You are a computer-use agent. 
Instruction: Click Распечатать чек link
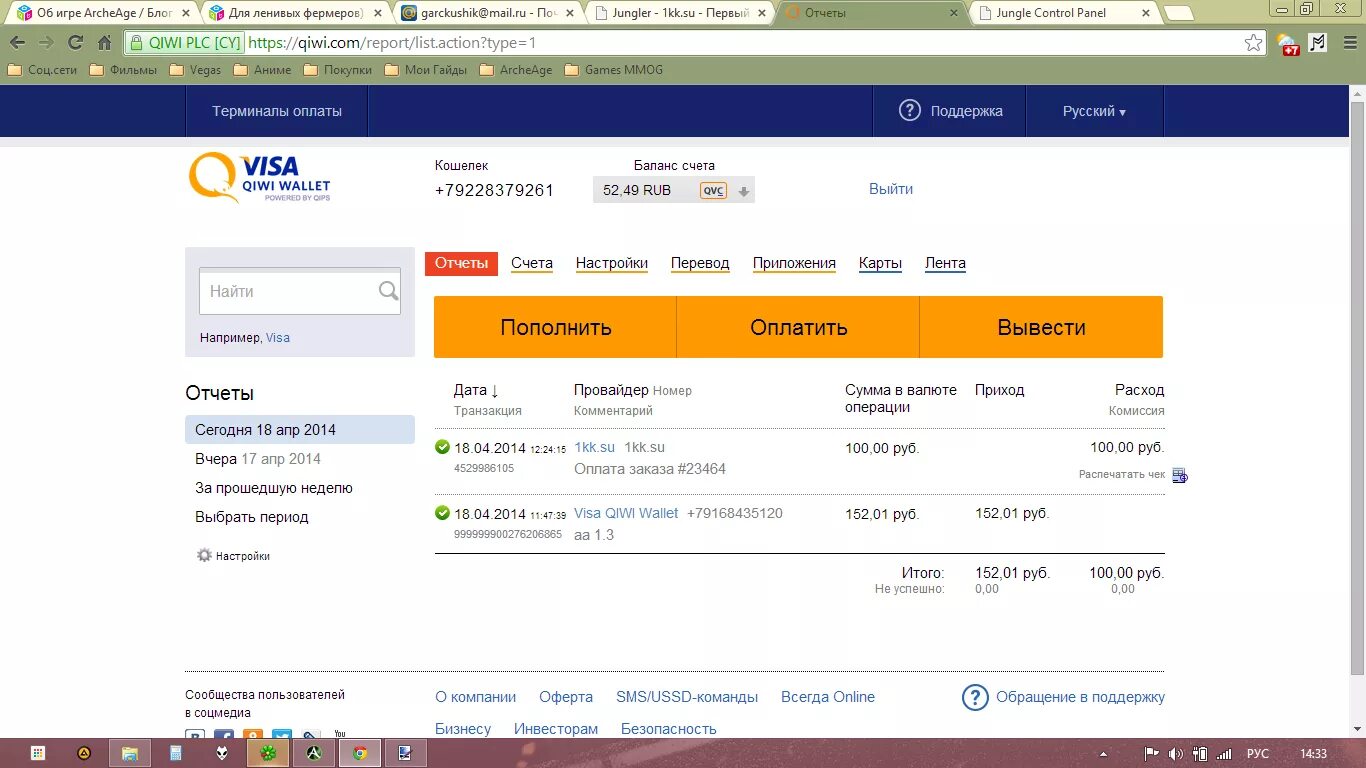coord(1122,475)
